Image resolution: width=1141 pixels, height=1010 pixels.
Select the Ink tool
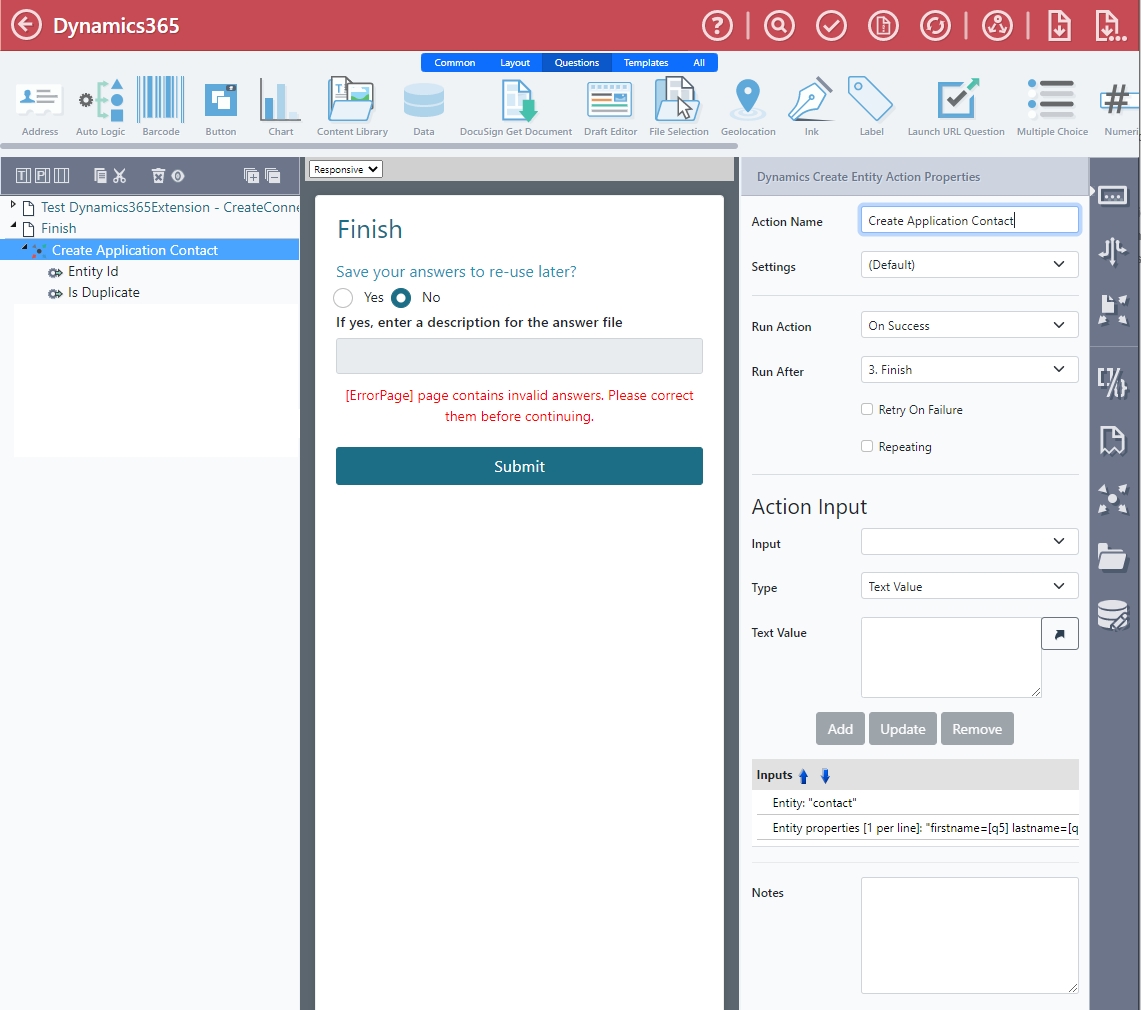pos(811,106)
